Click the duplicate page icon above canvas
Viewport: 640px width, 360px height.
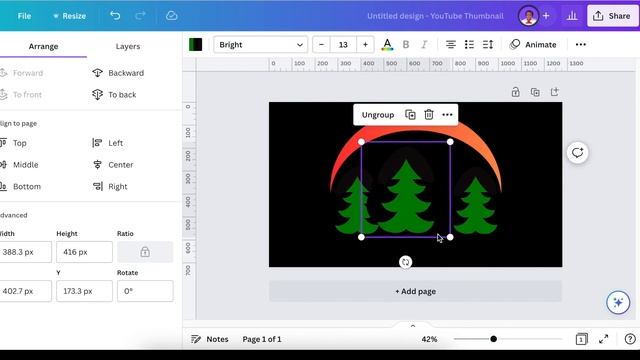535,92
